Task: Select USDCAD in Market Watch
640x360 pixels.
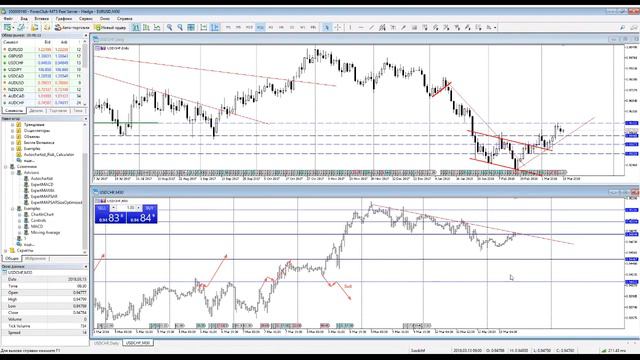Action: coord(43,76)
